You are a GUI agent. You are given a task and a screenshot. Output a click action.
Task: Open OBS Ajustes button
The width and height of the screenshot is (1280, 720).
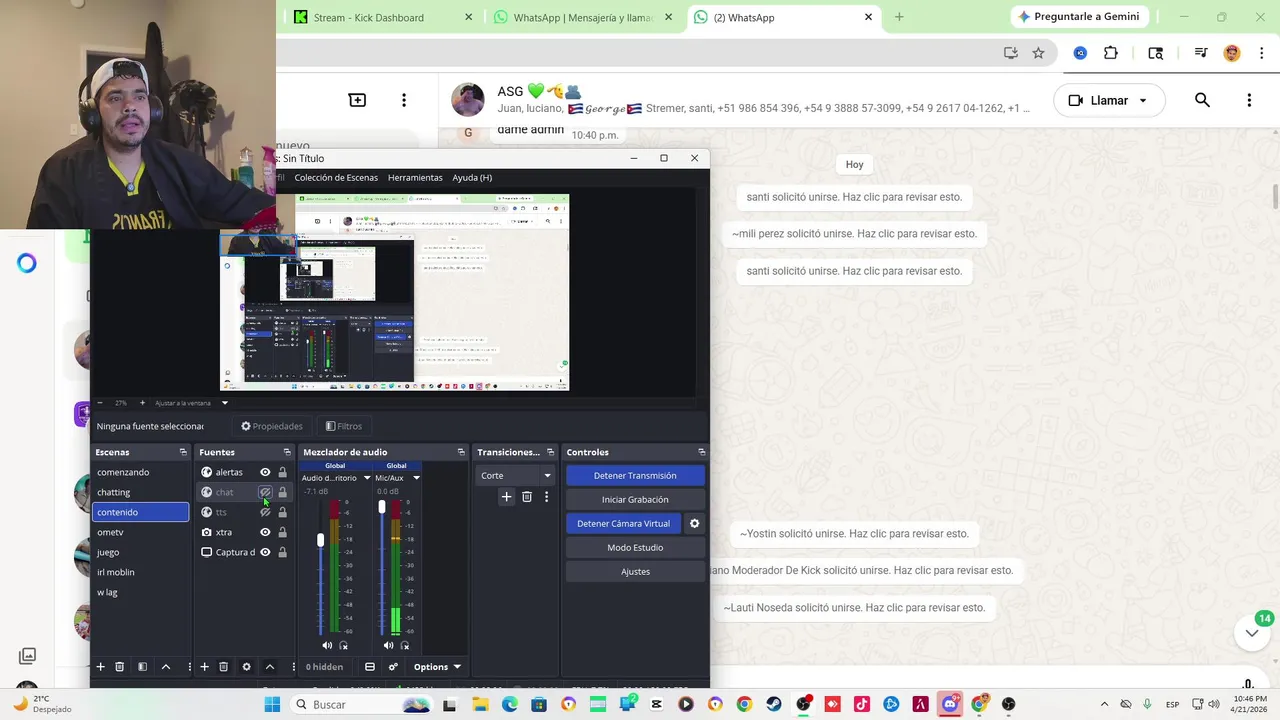(x=635, y=571)
